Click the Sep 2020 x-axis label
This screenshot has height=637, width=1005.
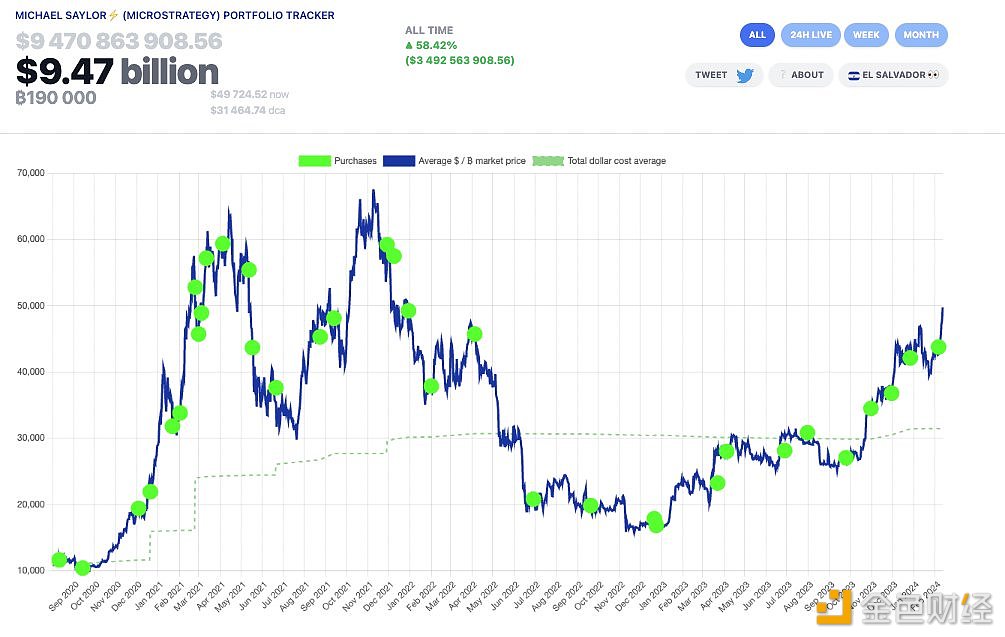[x=64, y=595]
